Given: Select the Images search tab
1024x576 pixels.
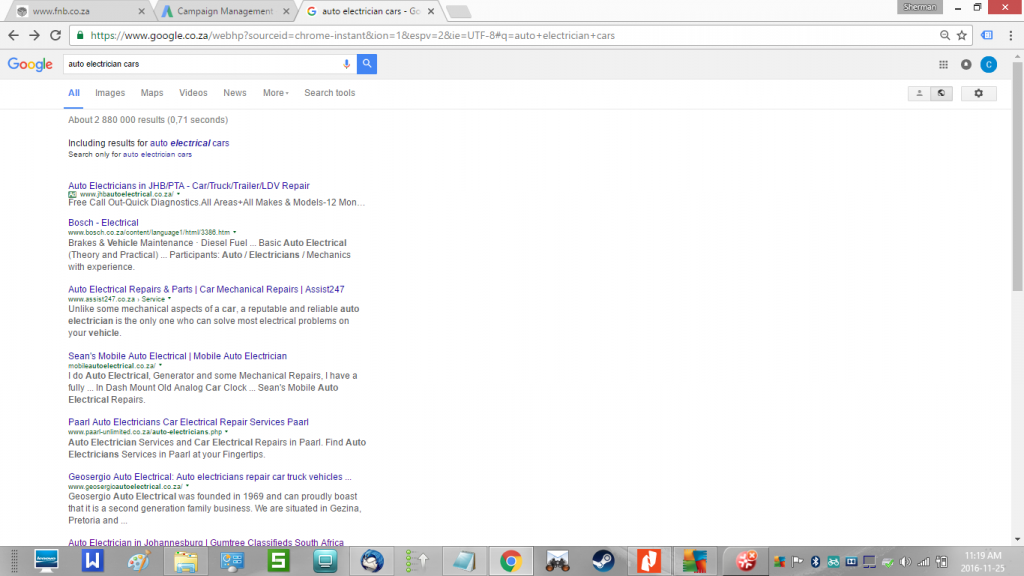Looking at the screenshot, I should [110, 93].
